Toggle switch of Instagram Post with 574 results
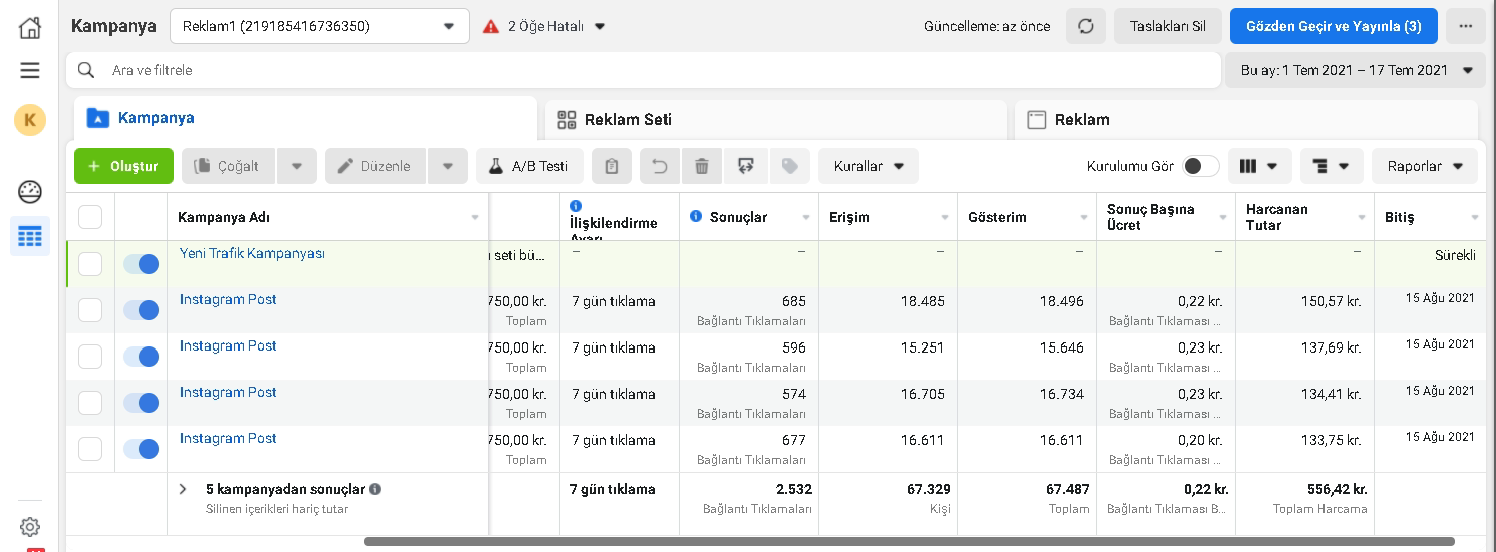1496x552 pixels. [x=141, y=403]
